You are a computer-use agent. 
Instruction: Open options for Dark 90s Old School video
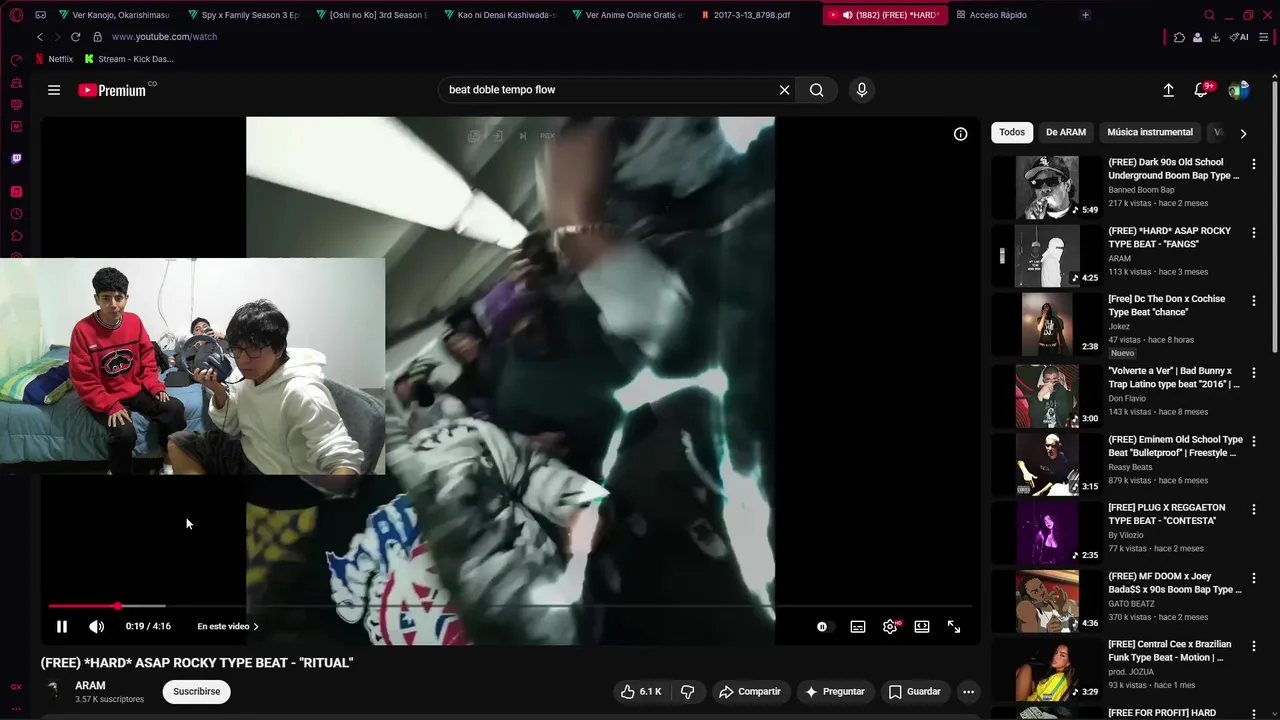(1254, 164)
